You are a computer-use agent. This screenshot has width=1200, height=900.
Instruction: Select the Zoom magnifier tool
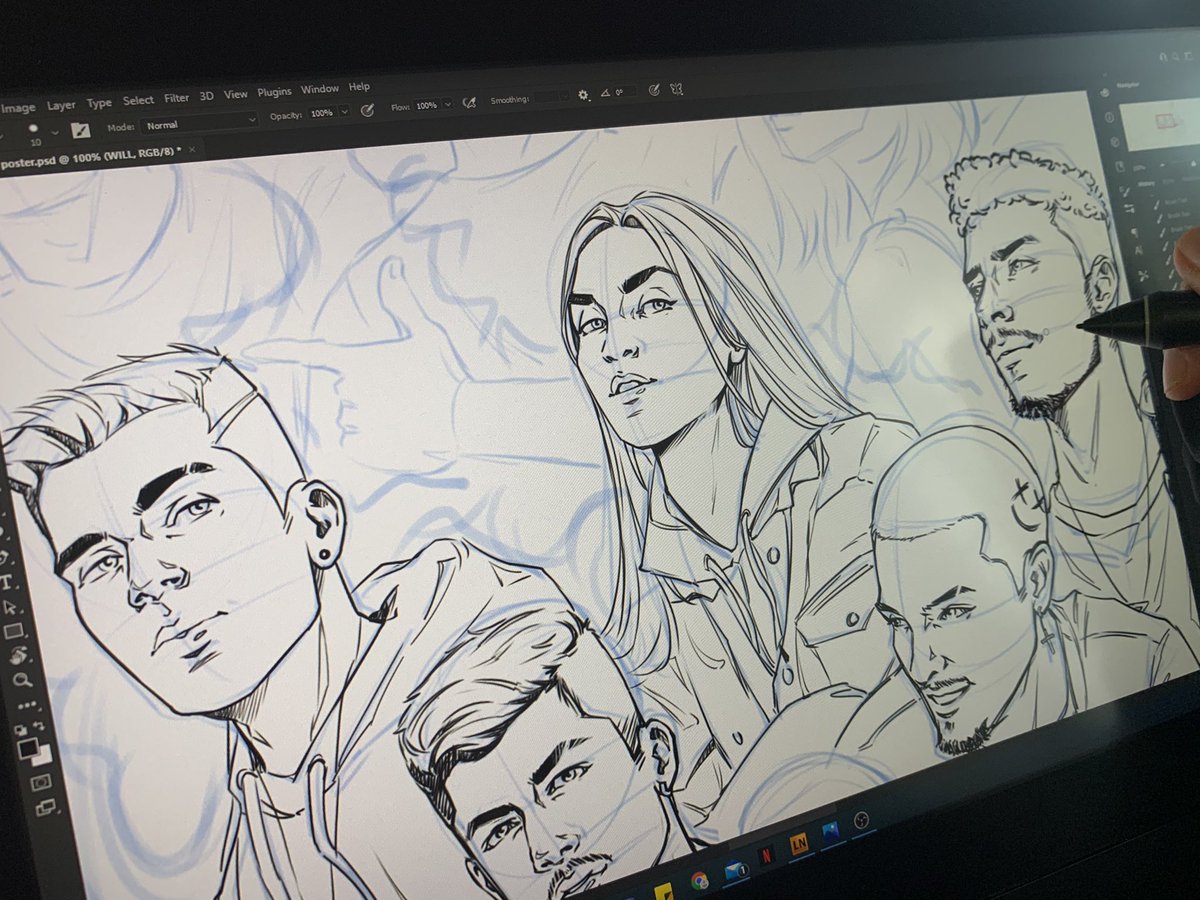(x=22, y=679)
